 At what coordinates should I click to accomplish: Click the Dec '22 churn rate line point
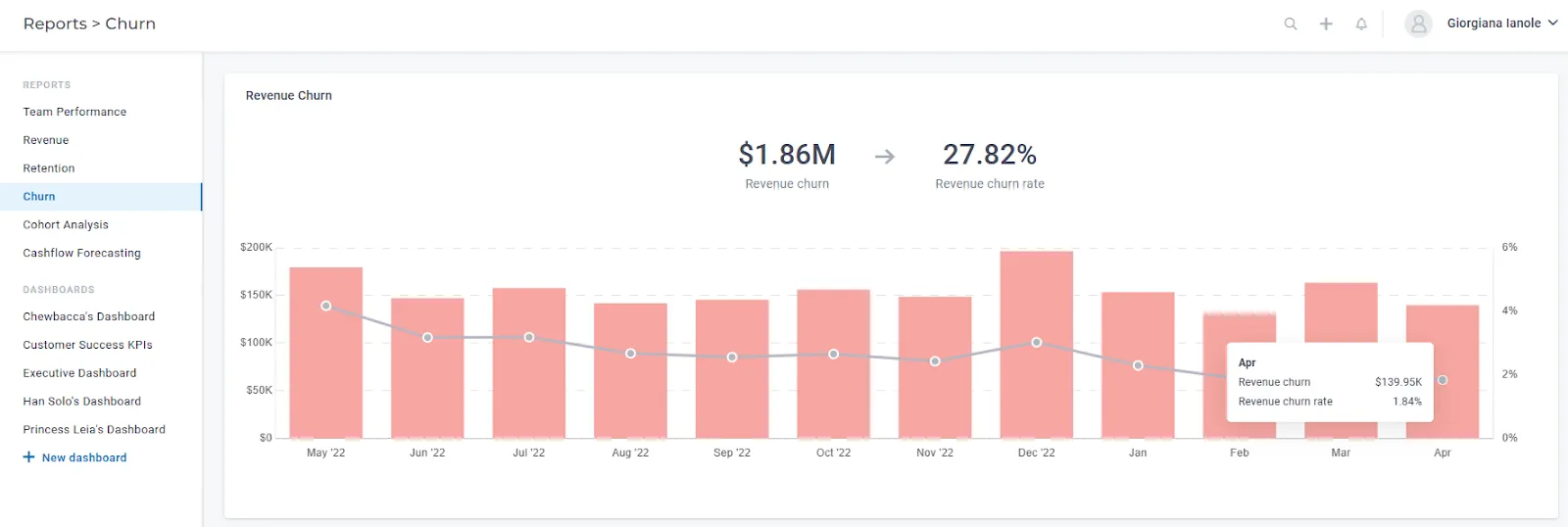click(1037, 342)
